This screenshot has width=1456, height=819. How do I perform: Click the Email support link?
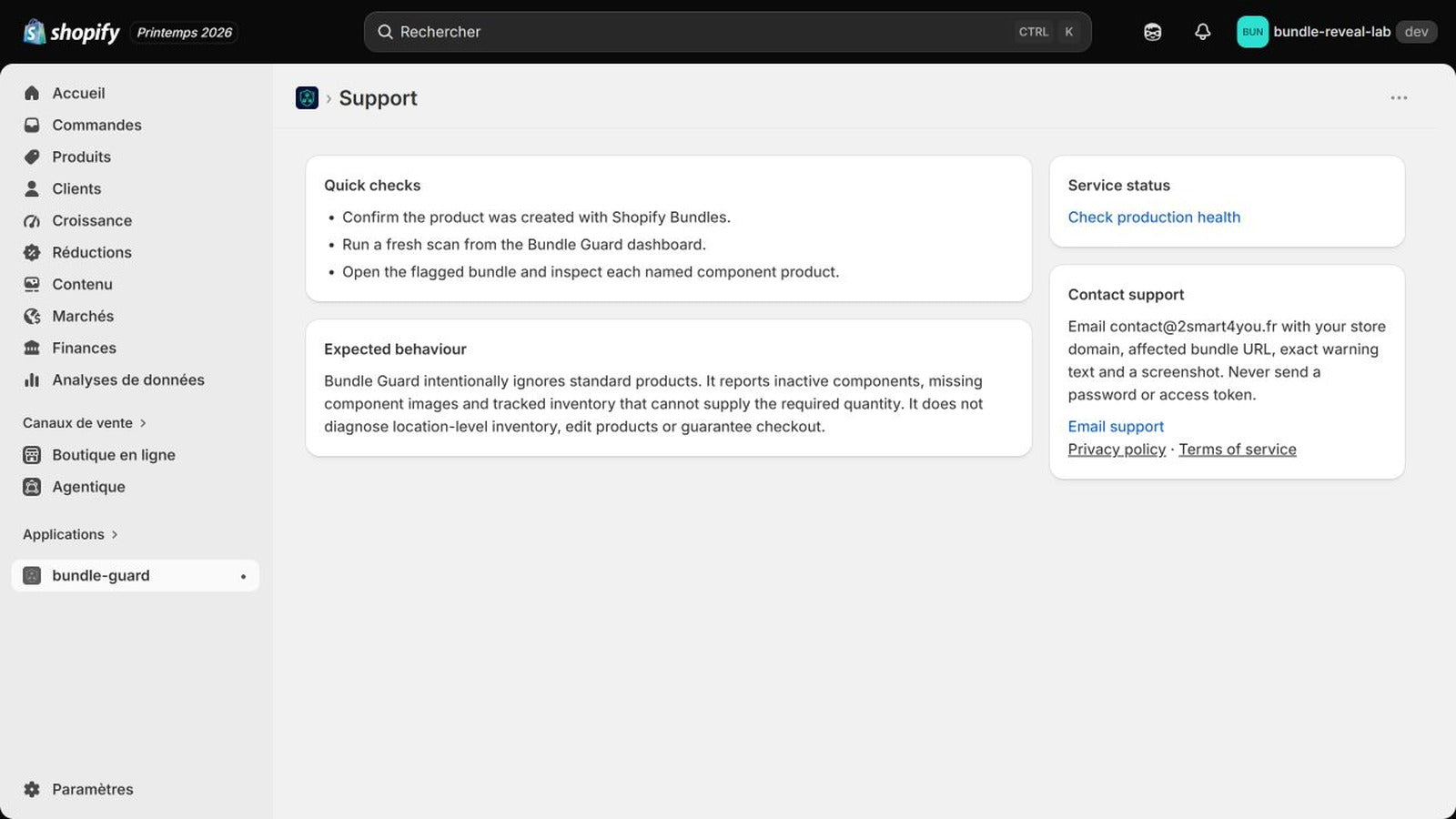tap(1116, 426)
